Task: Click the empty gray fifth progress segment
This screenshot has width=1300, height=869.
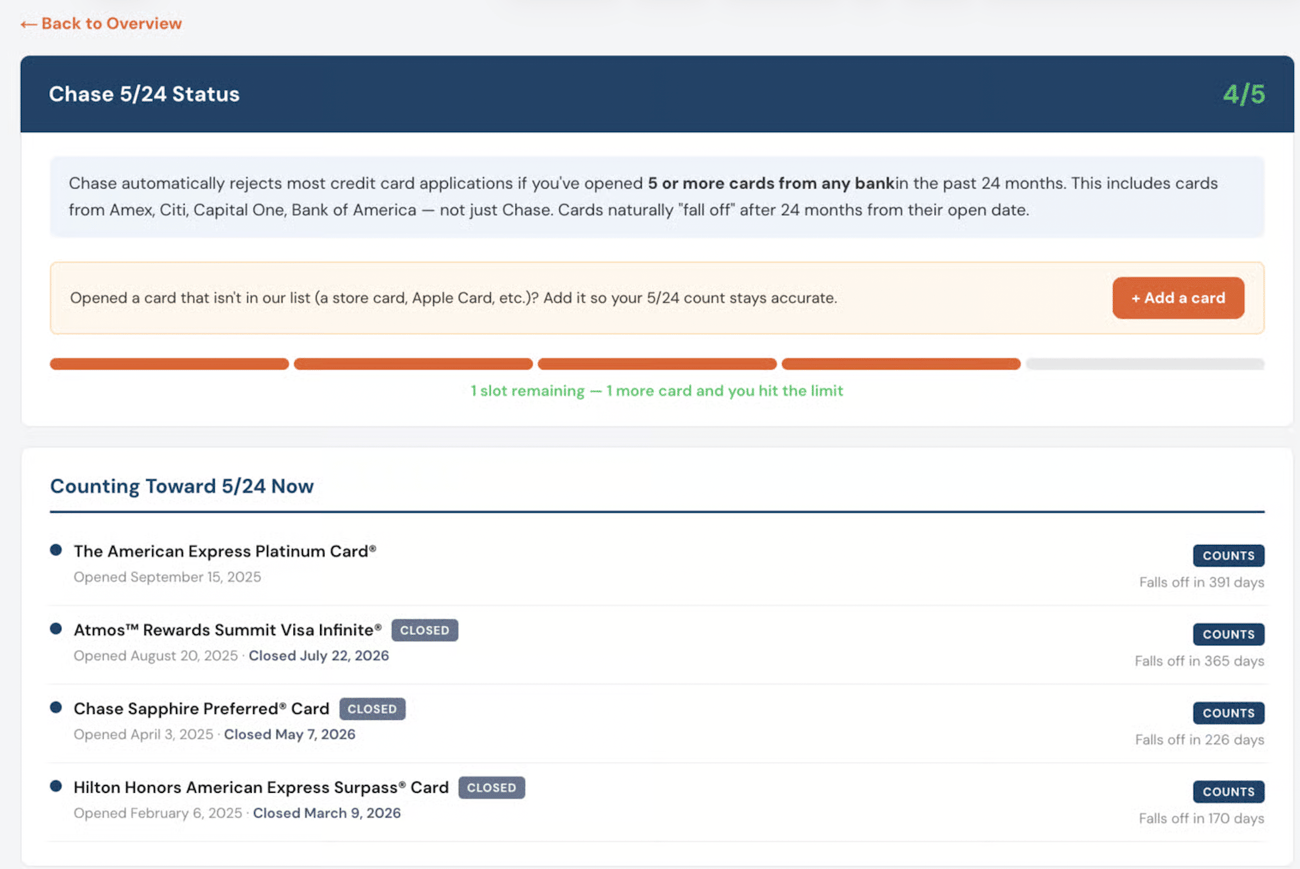Action: click(1145, 364)
